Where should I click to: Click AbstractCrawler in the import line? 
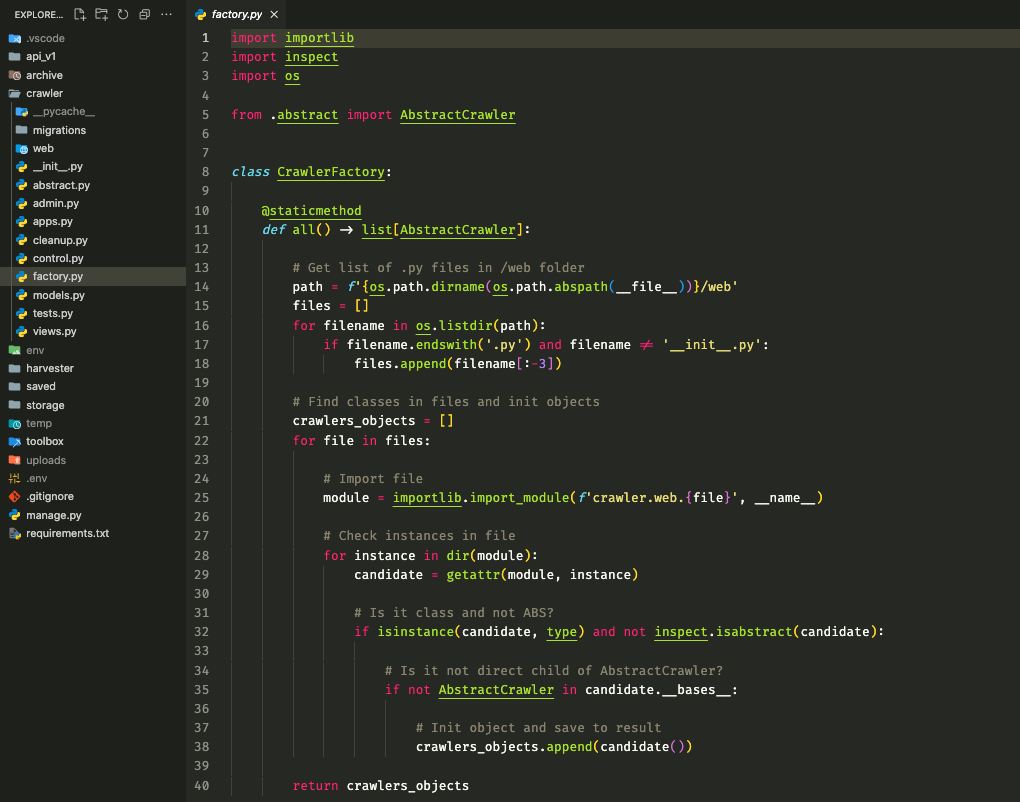pos(457,114)
